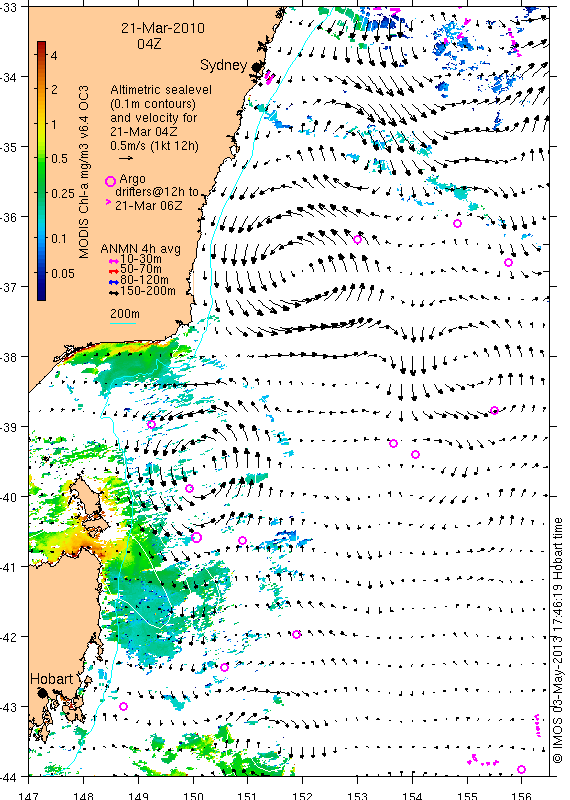
Task: Click the green 0.5 region of the color bar
Action: 41,159
